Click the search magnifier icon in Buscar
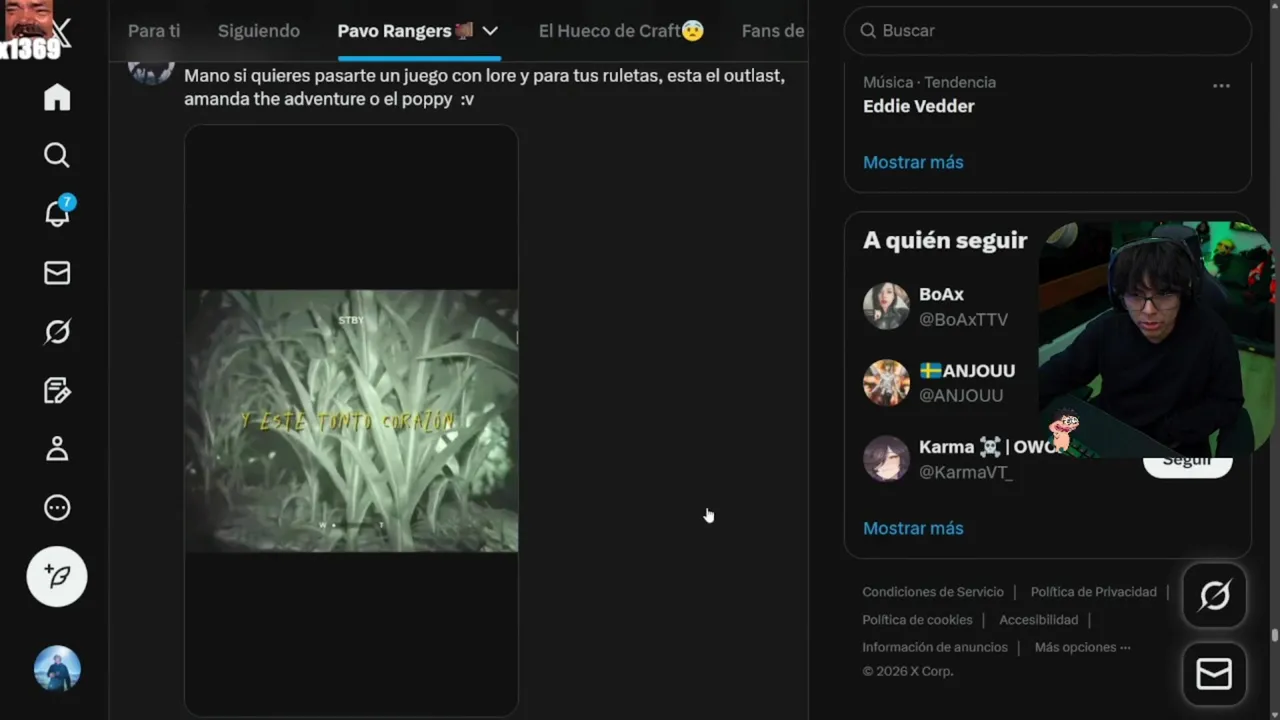 868,31
